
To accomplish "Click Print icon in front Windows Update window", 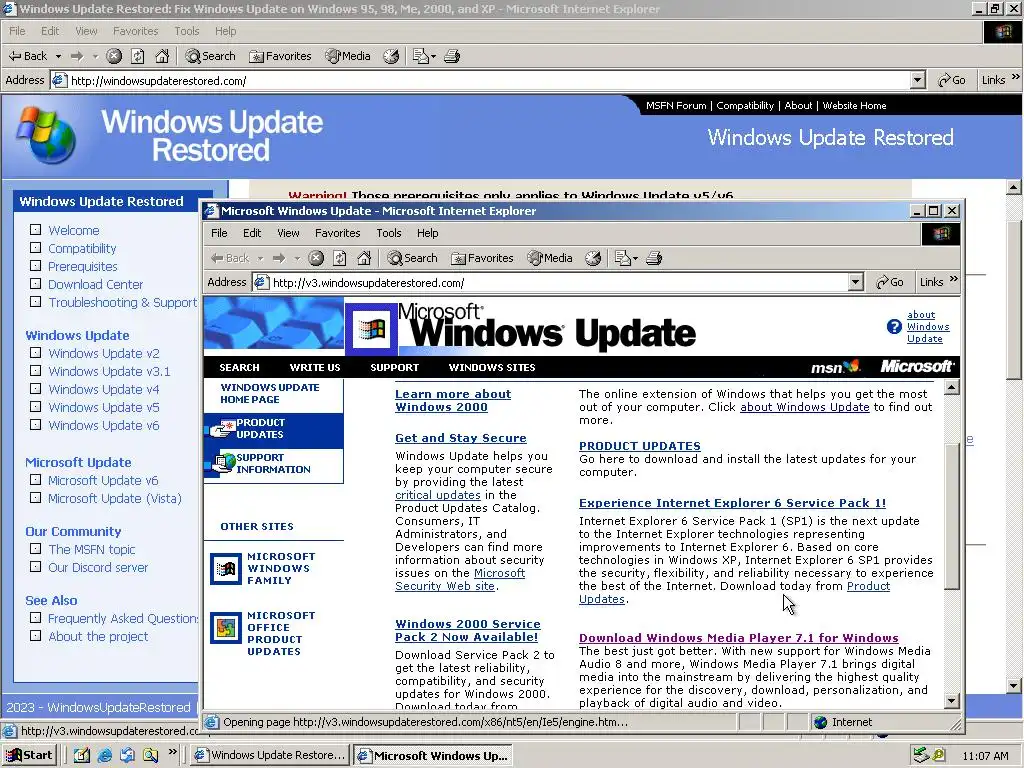I will (x=654, y=258).
